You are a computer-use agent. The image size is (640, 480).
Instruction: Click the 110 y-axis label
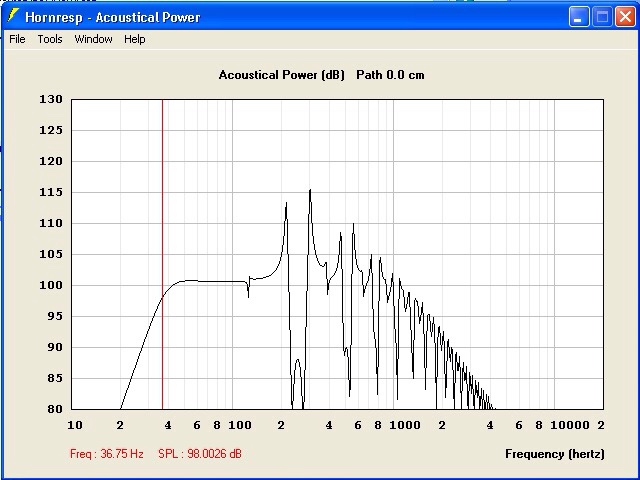[51, 223]
